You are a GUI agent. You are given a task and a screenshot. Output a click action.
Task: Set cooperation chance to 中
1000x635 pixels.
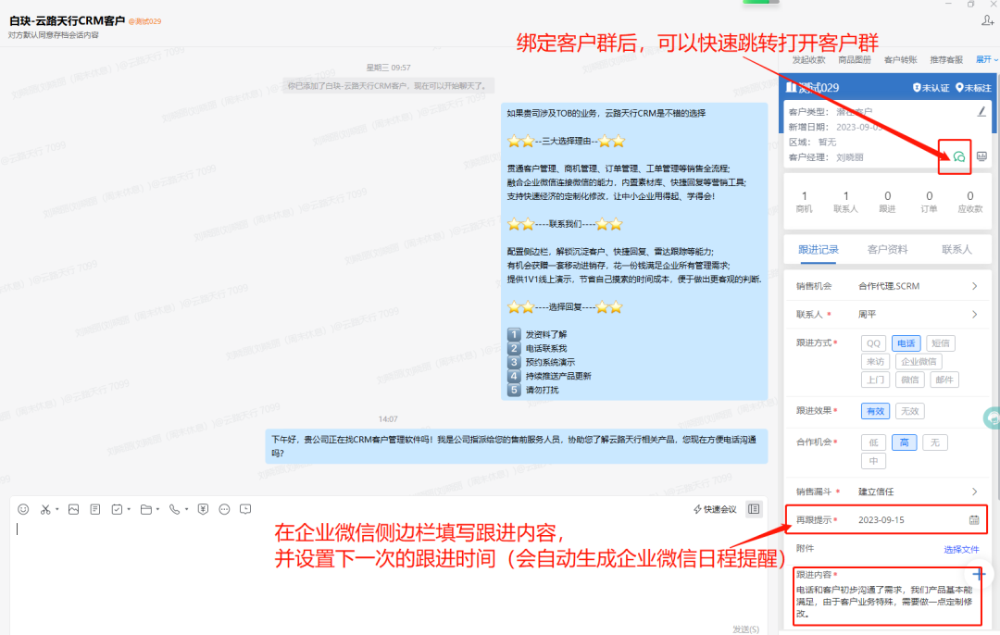point(873,460)
